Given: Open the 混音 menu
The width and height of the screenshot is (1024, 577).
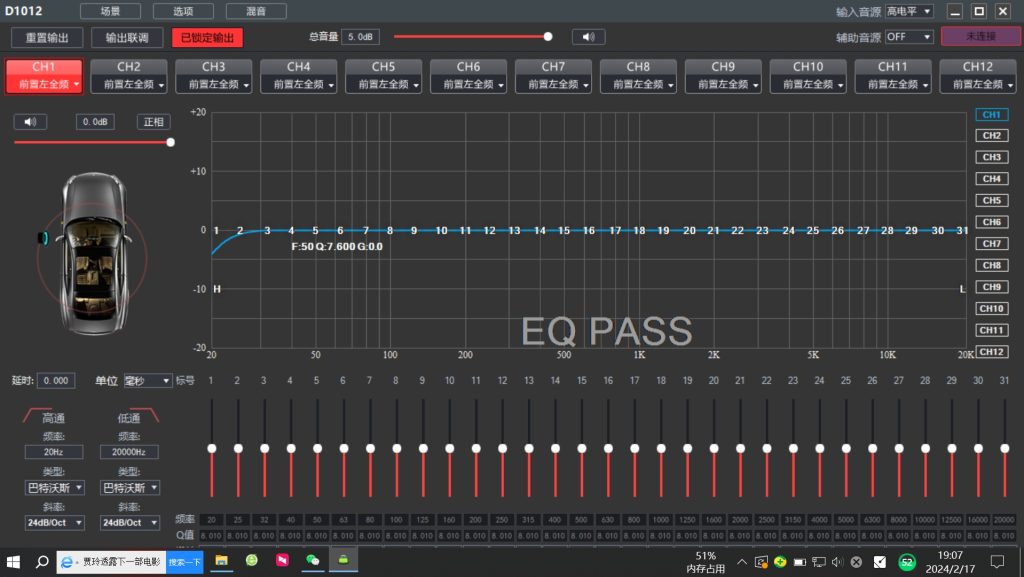Looking at the screenshot, I should pyautogui.click(x=256, y=11).
